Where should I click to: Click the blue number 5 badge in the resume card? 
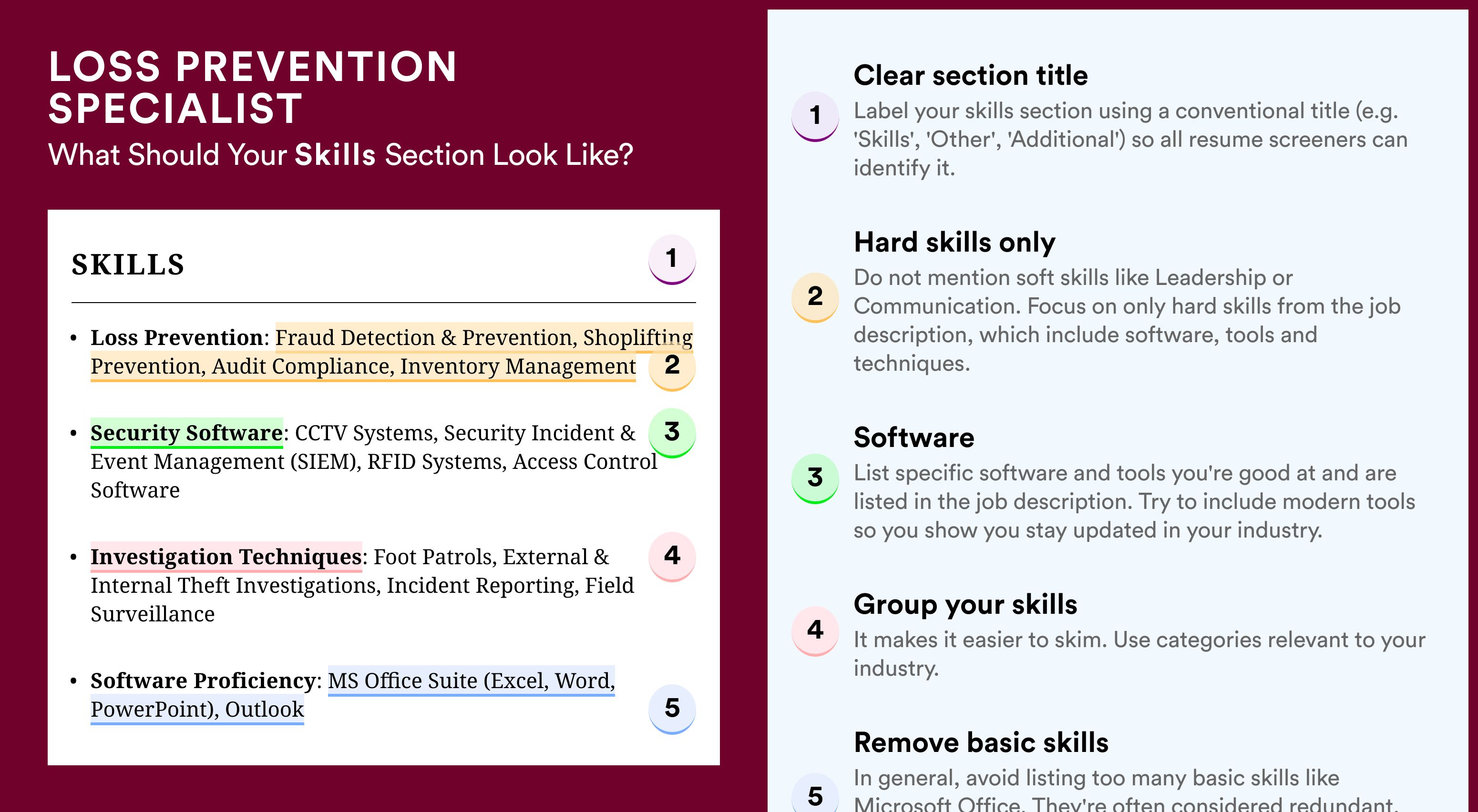pyautogui.click(x=672, y=709)
